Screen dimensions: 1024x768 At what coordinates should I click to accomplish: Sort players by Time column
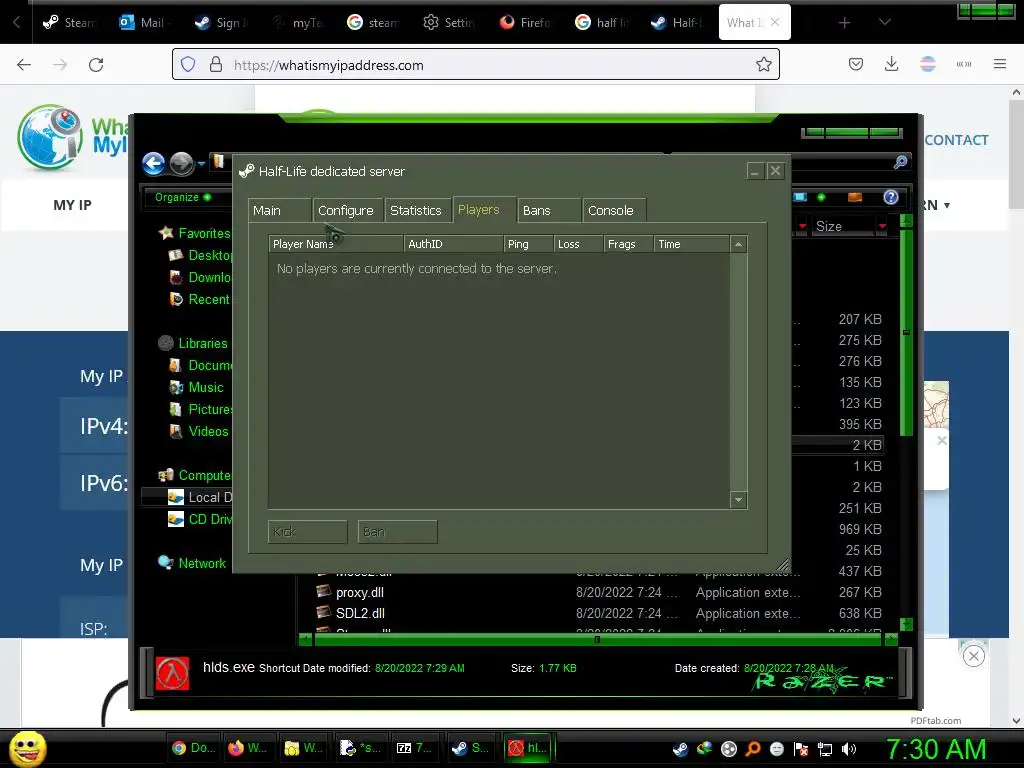pos(692,244)
